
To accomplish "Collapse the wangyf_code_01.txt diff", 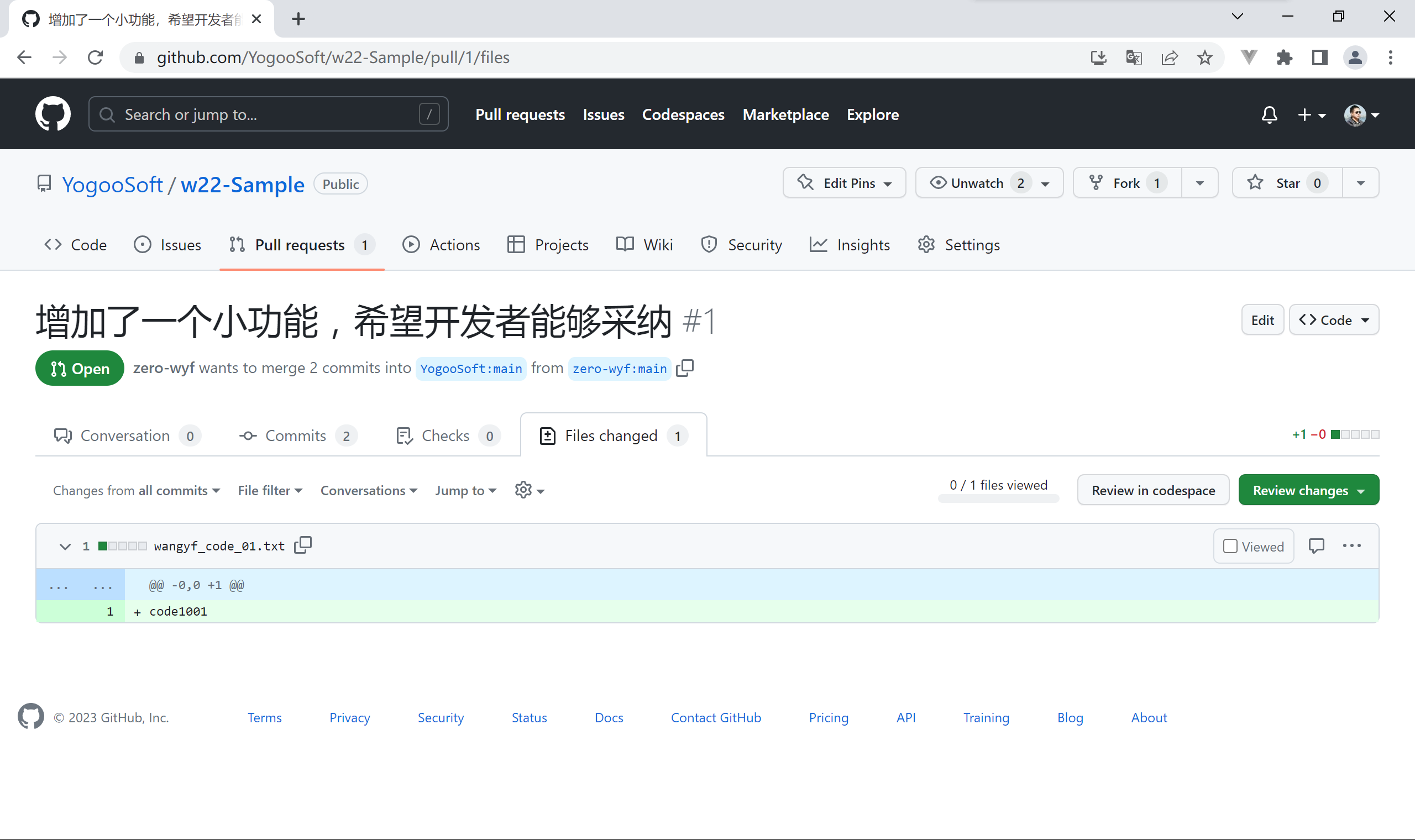I will [x=65, y=545].
